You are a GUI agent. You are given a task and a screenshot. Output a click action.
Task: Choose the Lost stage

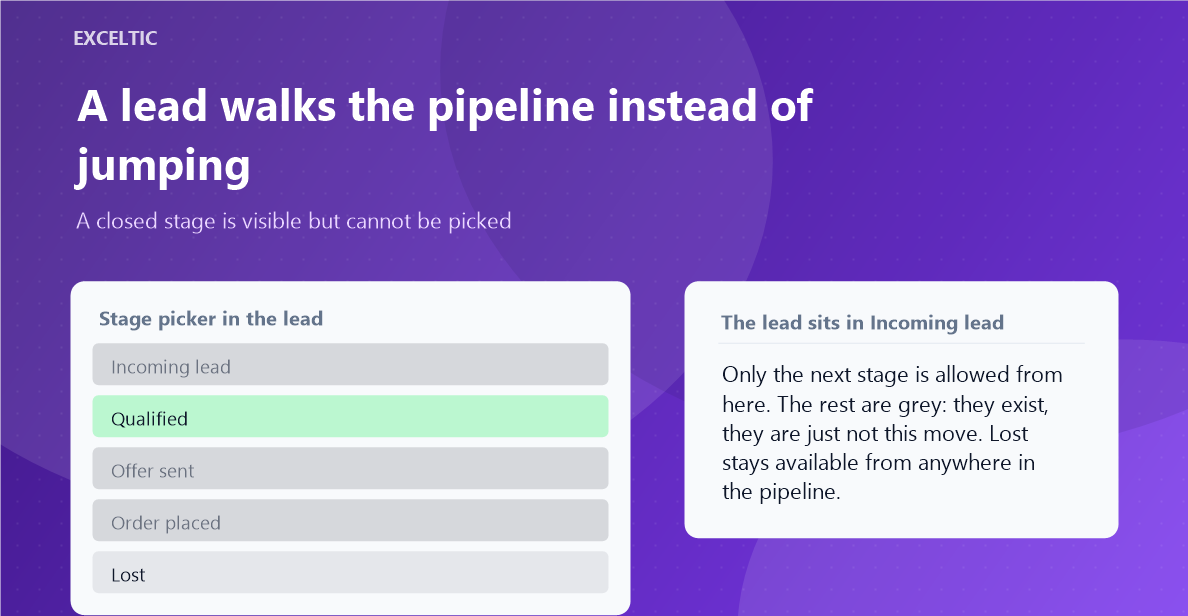pos(350,572)
